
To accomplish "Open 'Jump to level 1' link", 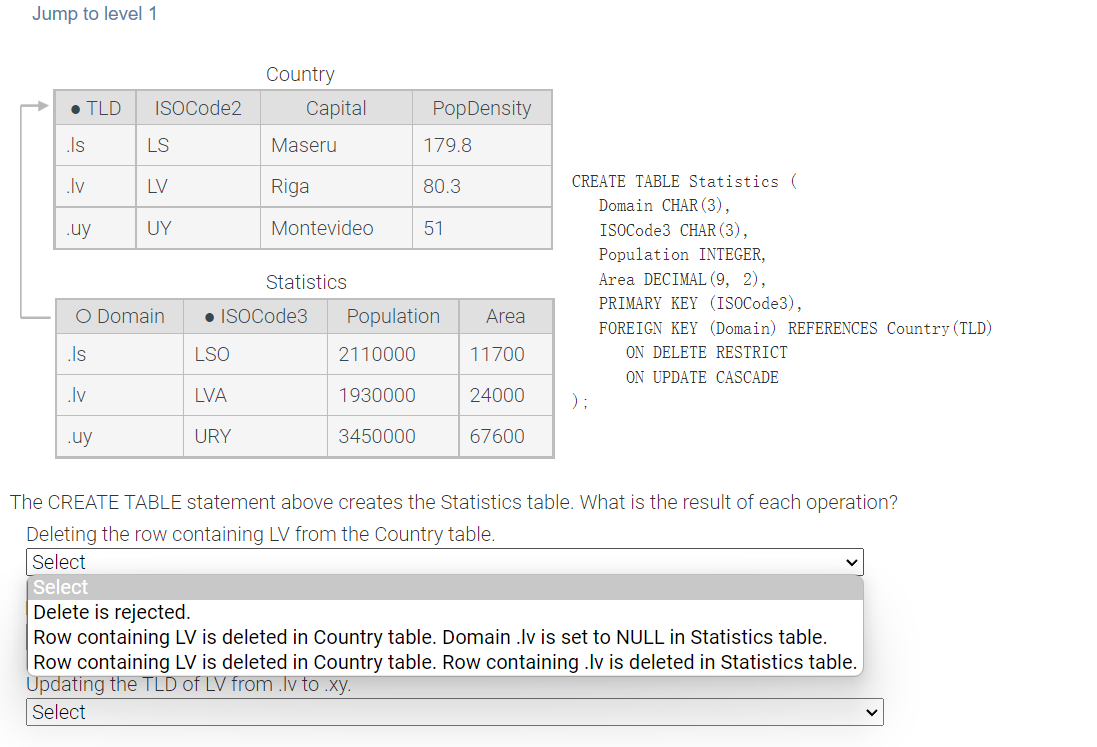I will [95, 14].
